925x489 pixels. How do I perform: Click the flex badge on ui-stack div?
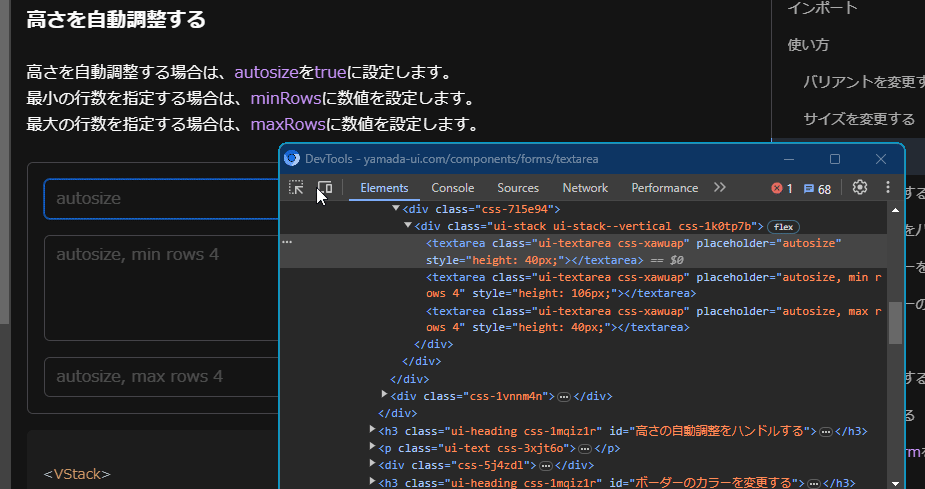tap(783, 227)
